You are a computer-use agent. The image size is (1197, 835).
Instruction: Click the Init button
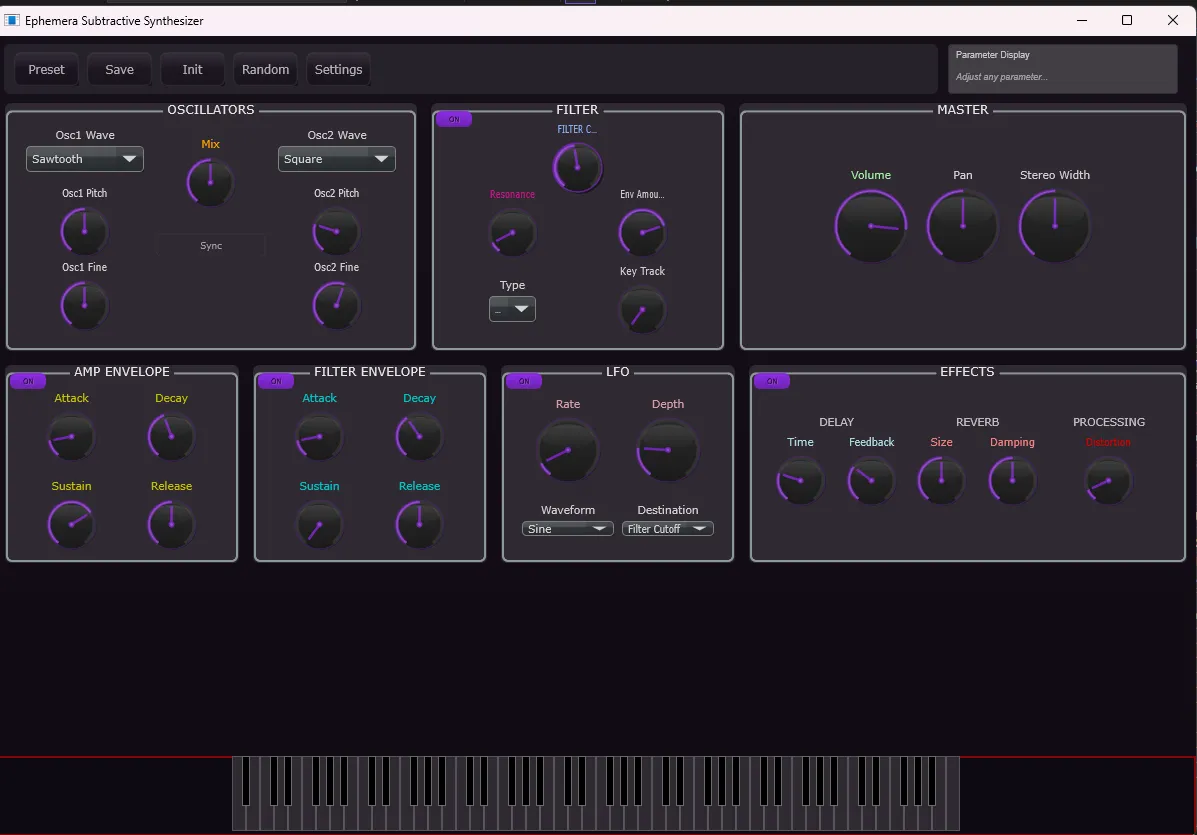[192, 70]
